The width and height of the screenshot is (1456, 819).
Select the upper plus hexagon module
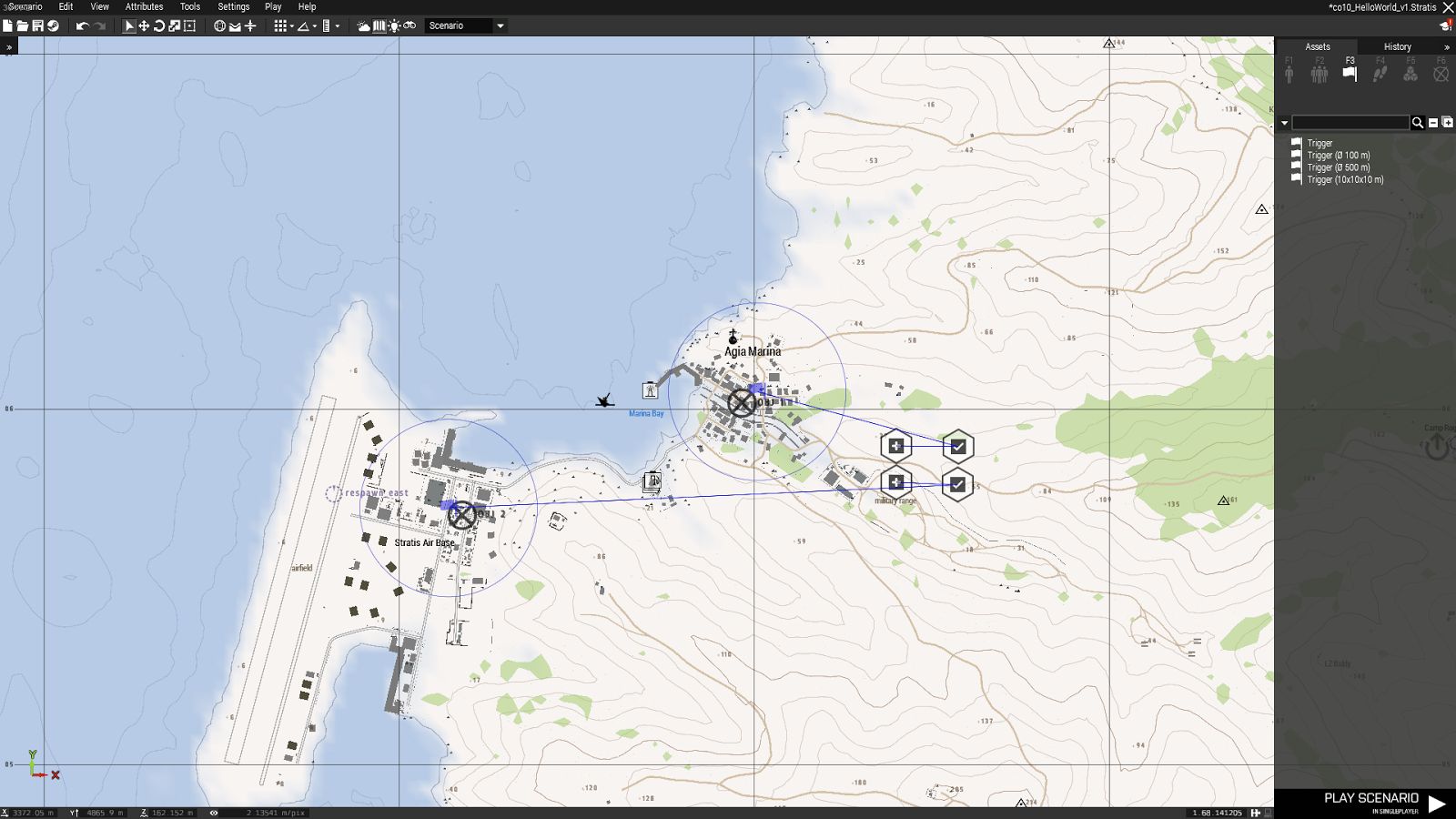coord(896,446)
